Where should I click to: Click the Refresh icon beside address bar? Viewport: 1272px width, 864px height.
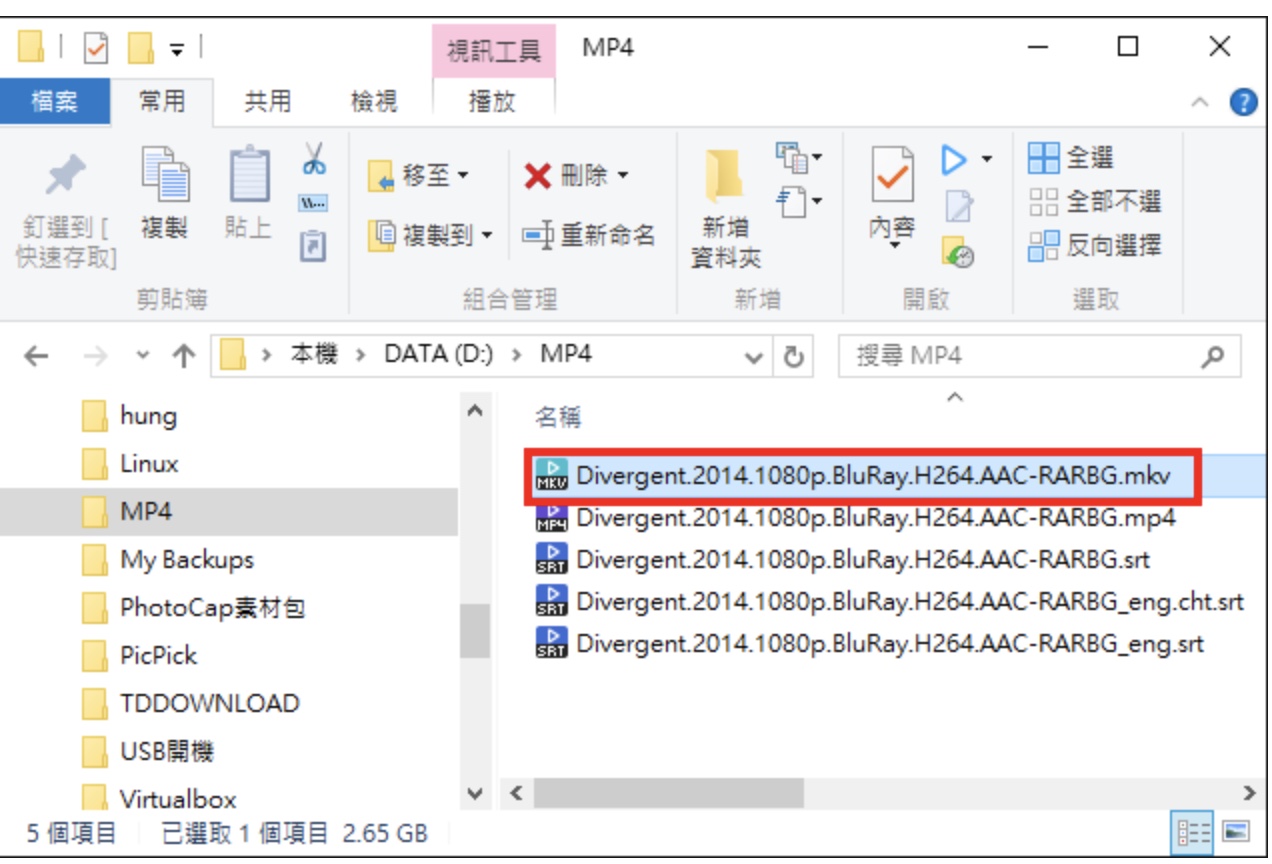(x=793, y=357)
